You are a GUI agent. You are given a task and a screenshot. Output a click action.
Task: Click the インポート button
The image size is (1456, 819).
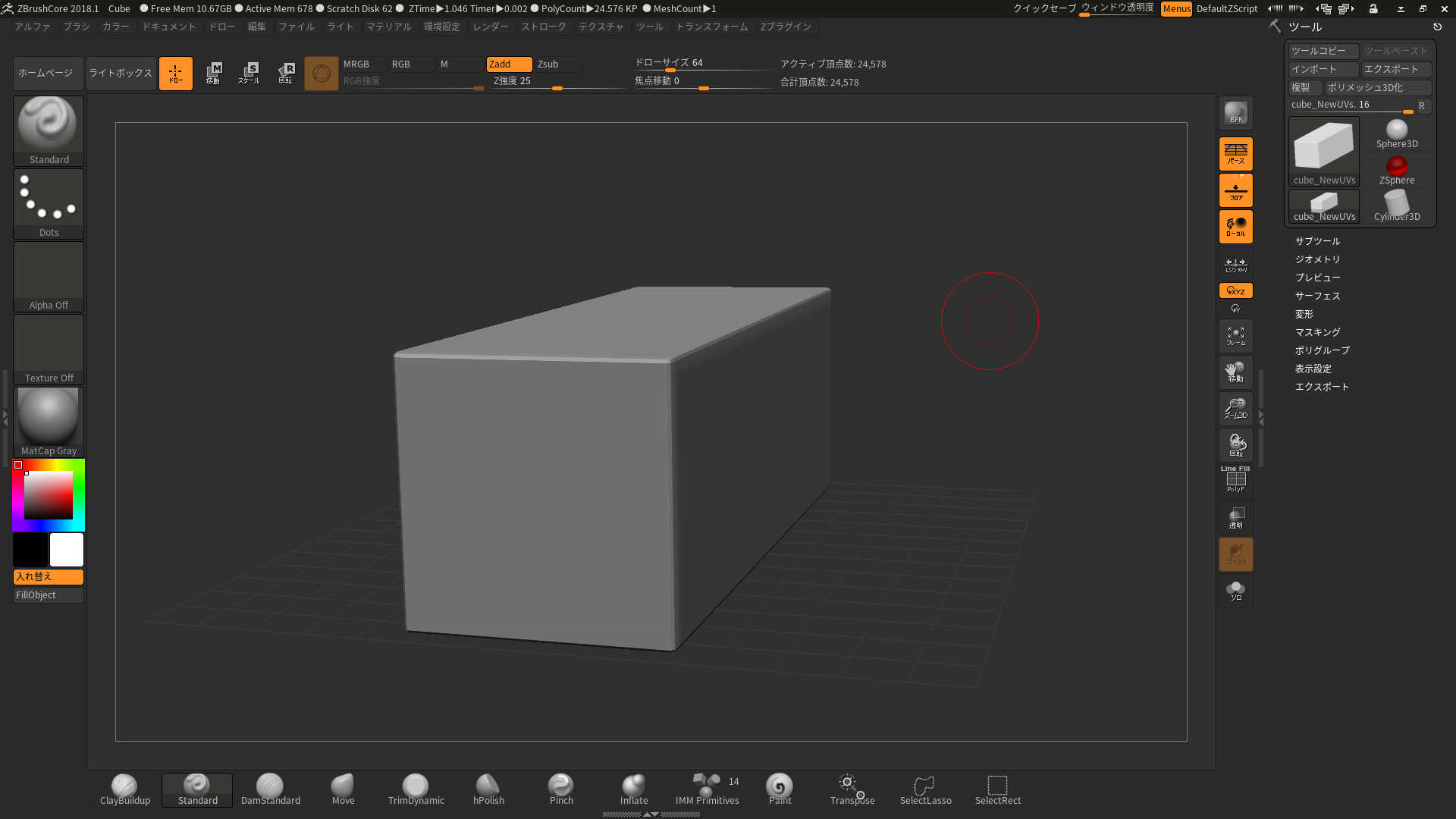[1321, 69]
